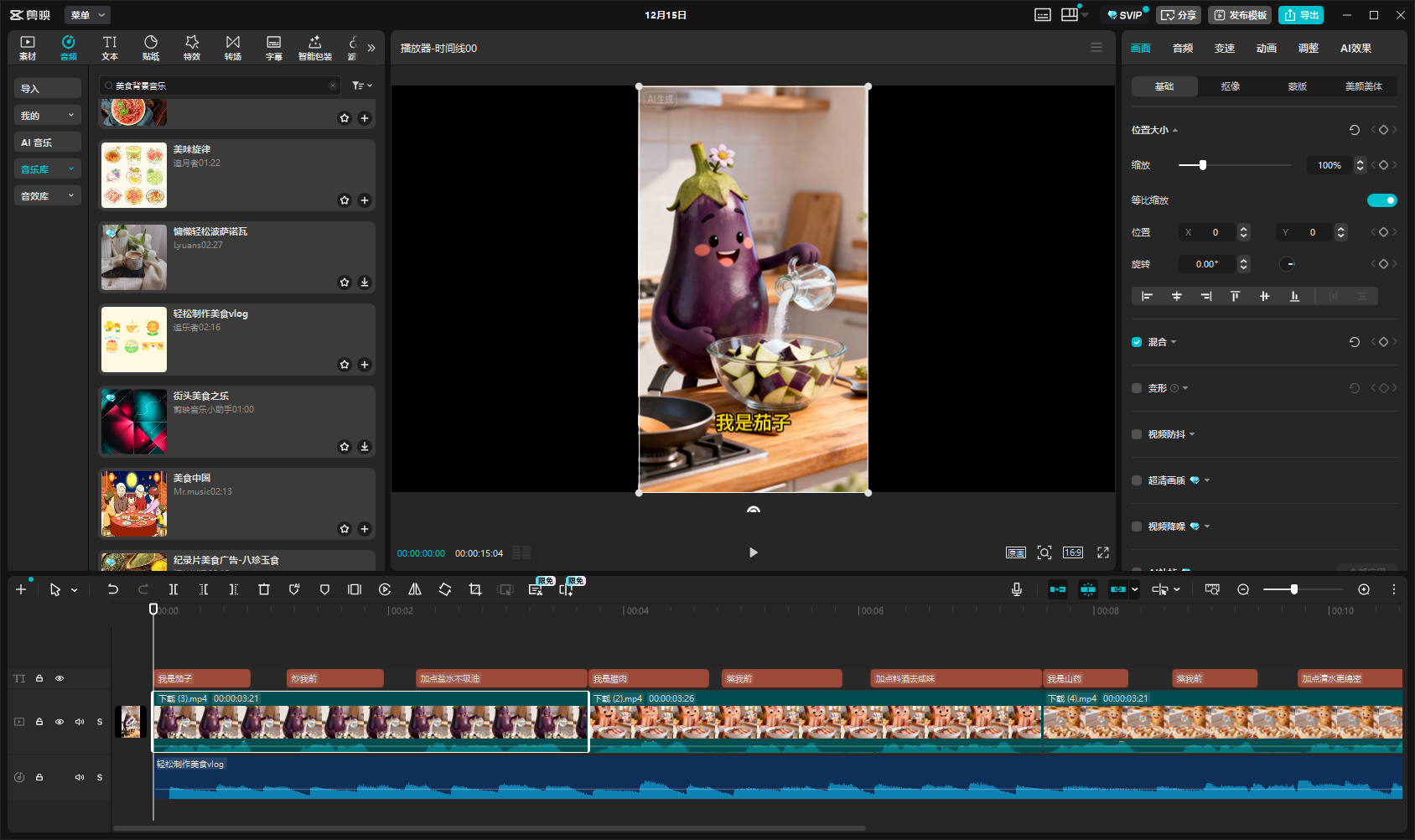
Task: Click the delete trash icon in timeline toolbar
Action: (x=264, y=589)
